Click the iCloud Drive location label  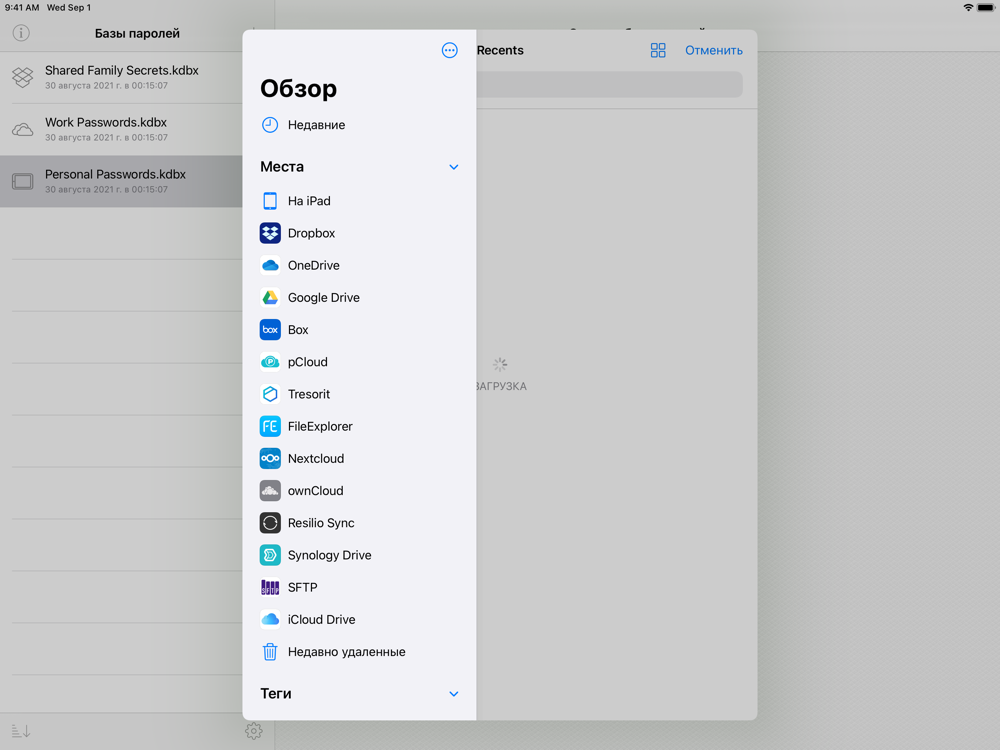[x=321, y=620]
